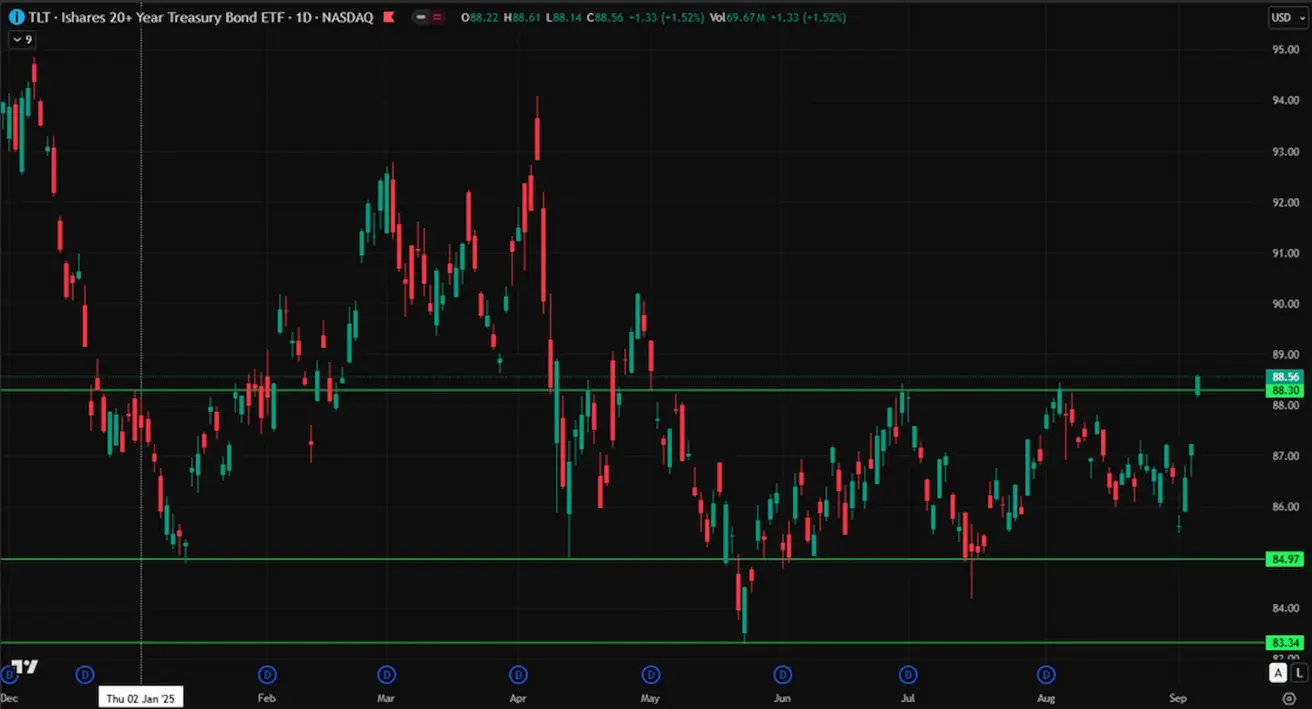1312x709 pixels.
Task: Click the 84.97 price line label
Action: [x=1286, y=559]
